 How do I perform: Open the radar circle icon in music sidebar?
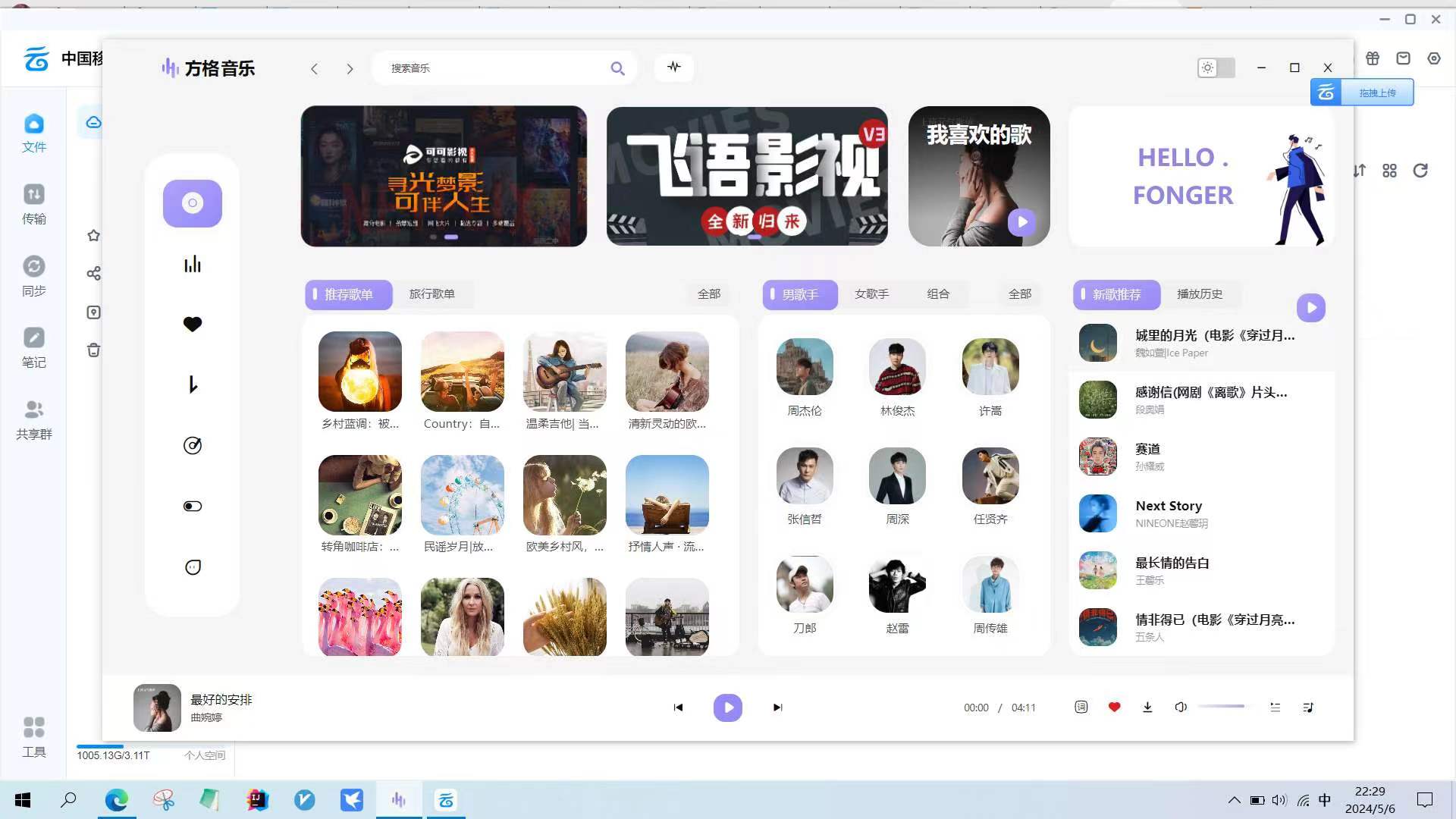tap(193, 445)
